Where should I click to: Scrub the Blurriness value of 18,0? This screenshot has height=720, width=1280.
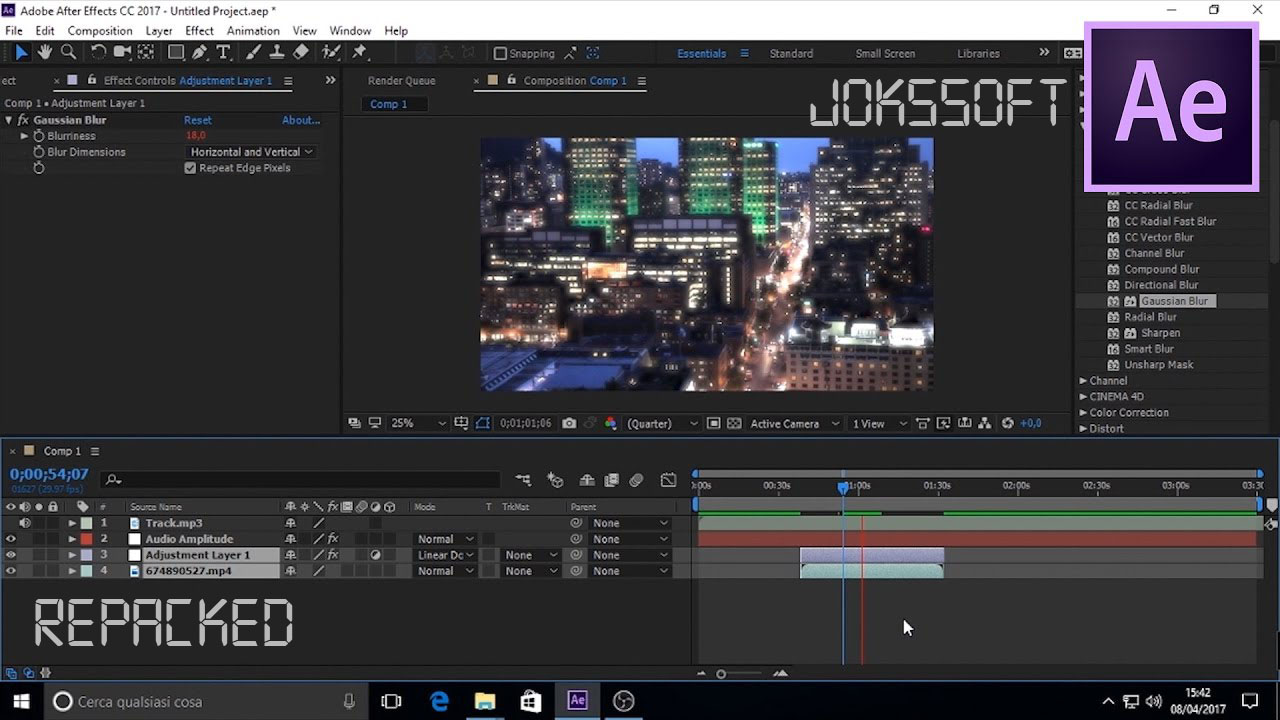[196, 135]
